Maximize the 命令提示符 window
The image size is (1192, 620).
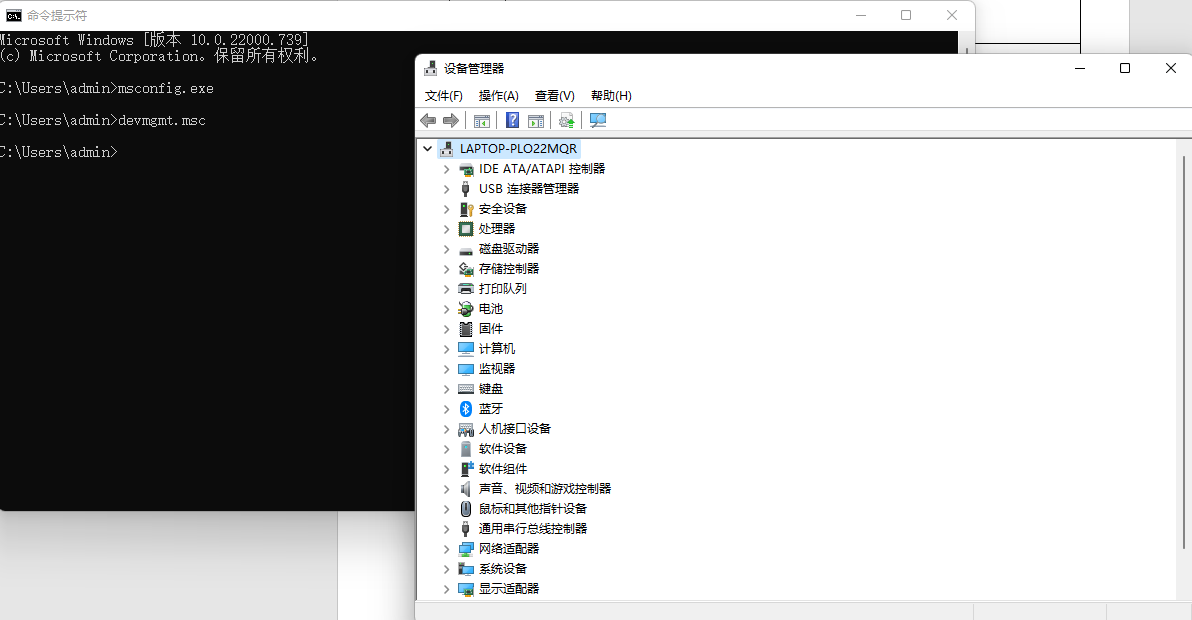click(x=905, y=15)
